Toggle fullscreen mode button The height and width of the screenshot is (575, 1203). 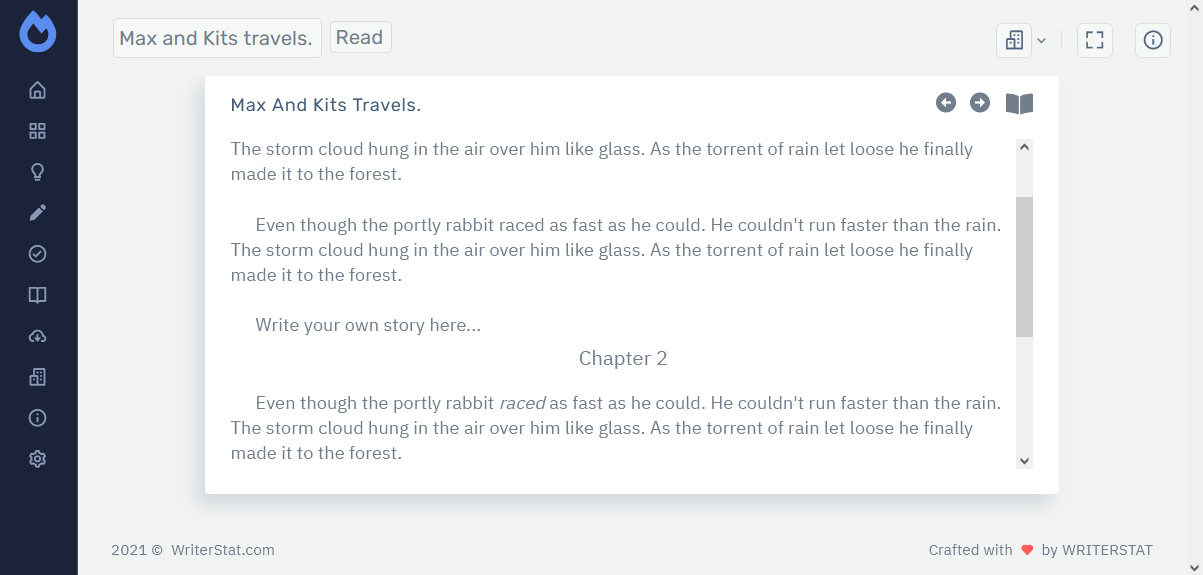(x=1095, y=40)
